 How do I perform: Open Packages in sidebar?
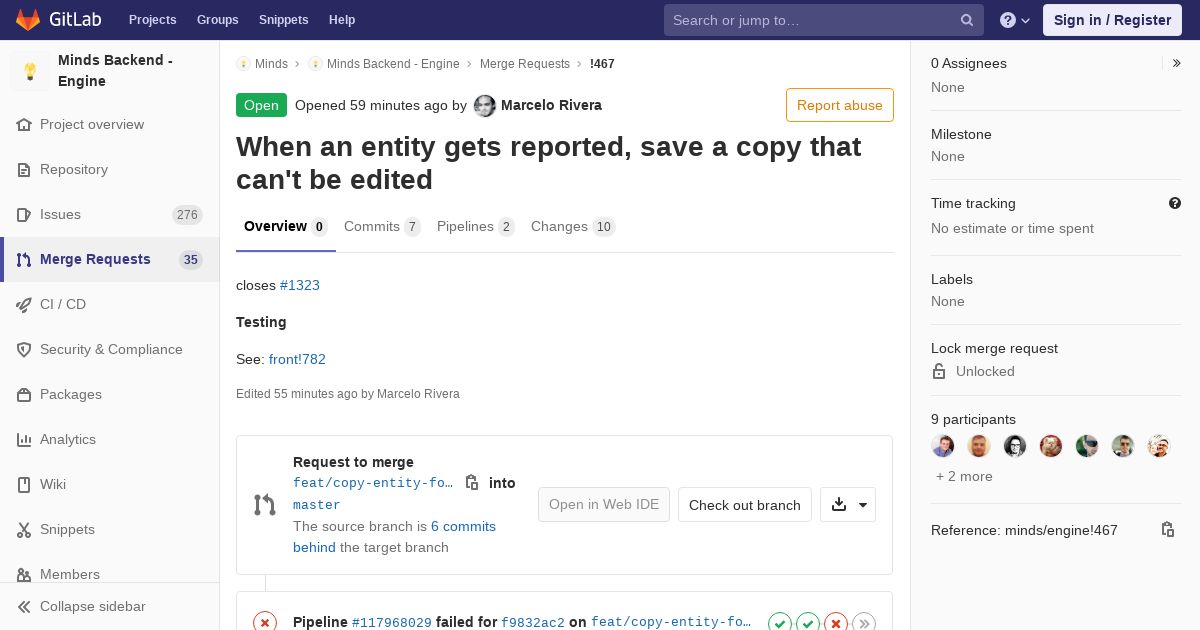click(71, 394)
